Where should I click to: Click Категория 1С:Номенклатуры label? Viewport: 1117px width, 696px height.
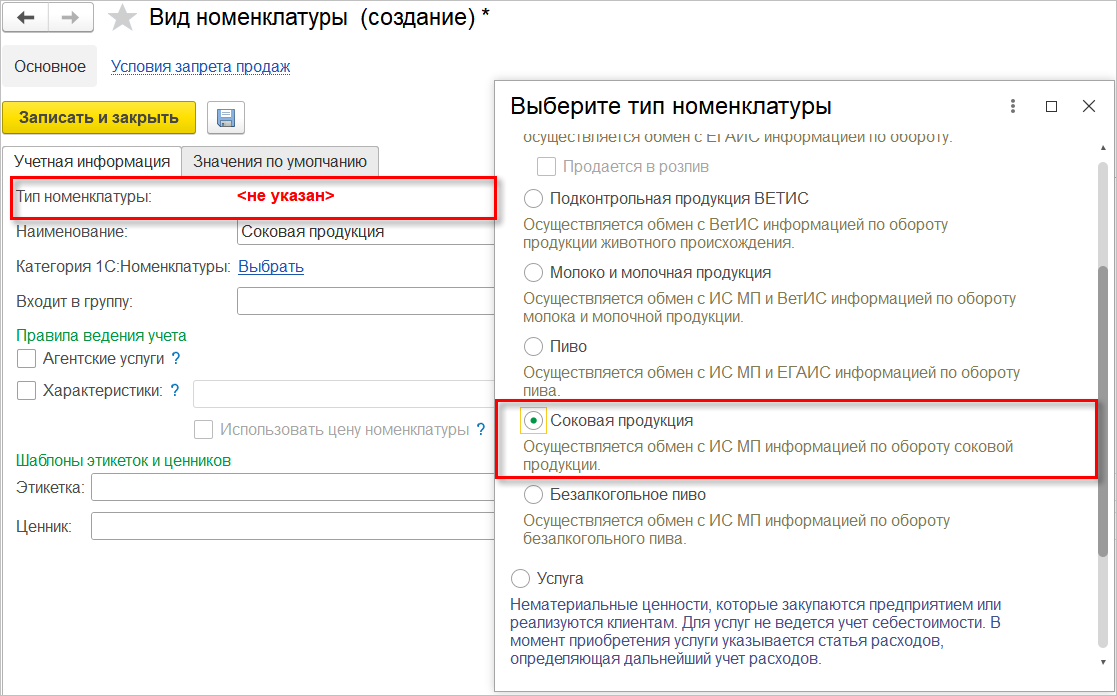[x=123, y=266]
